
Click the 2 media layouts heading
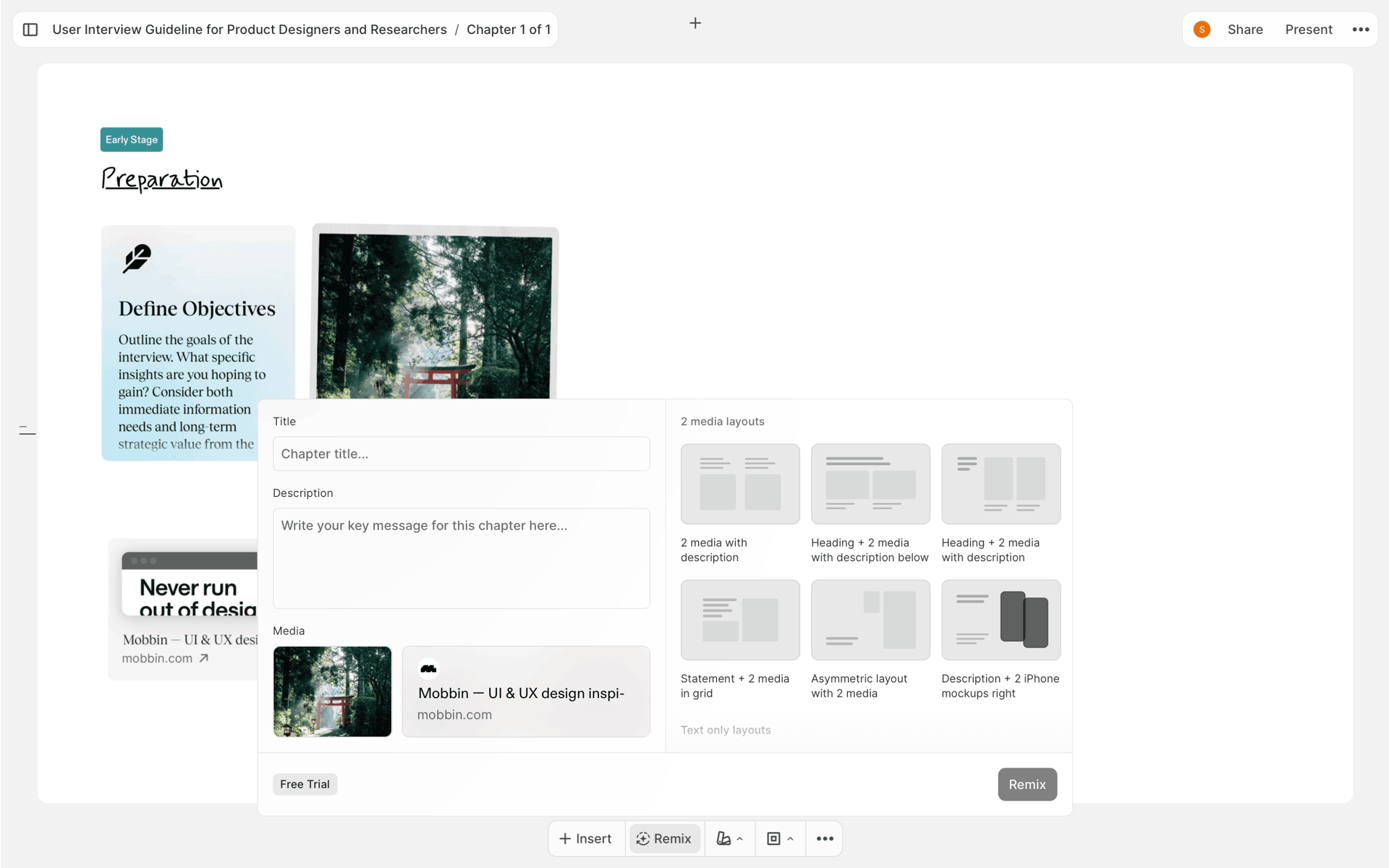(722, 421)
